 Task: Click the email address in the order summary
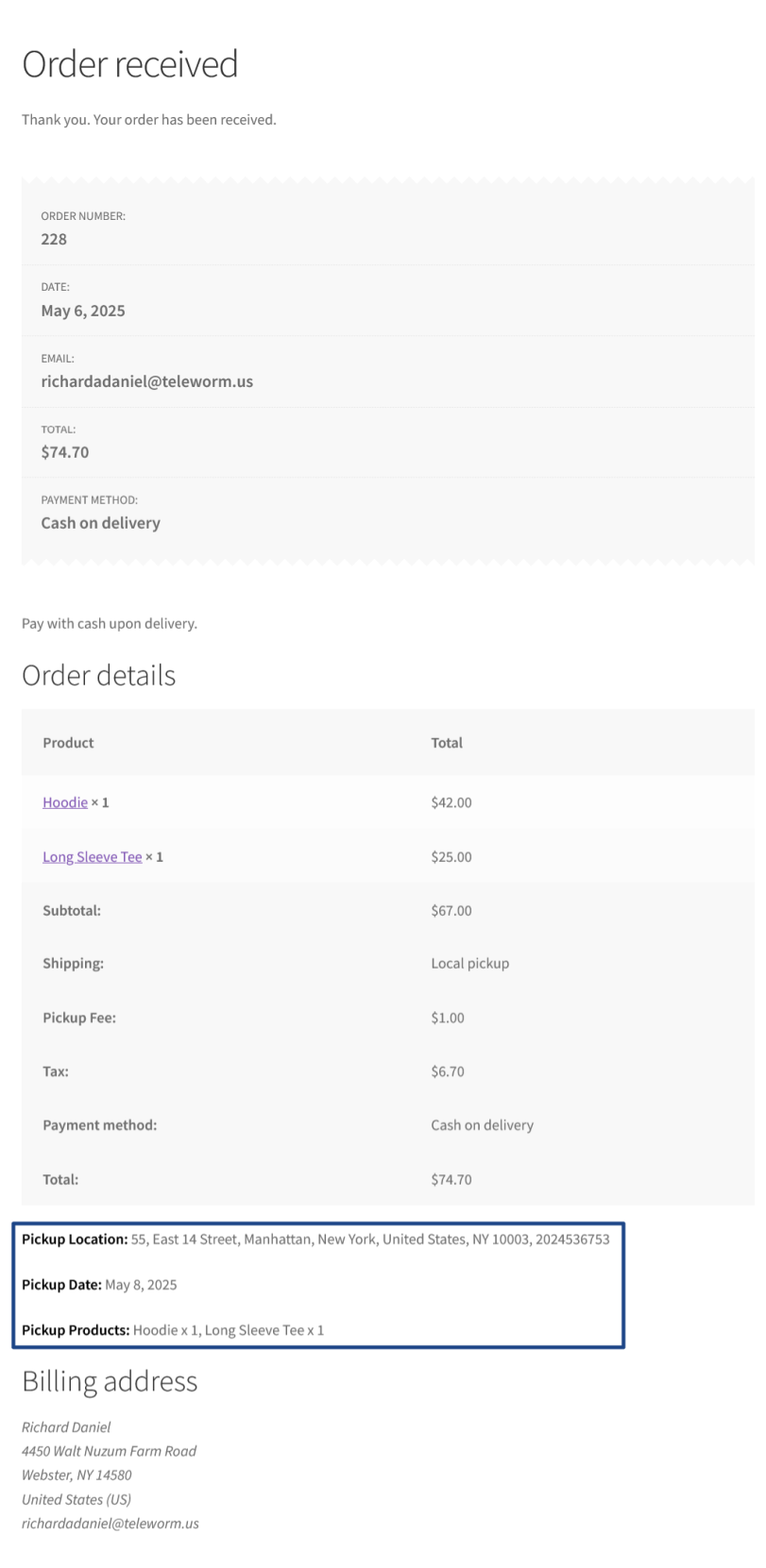(x=146, y=381)
